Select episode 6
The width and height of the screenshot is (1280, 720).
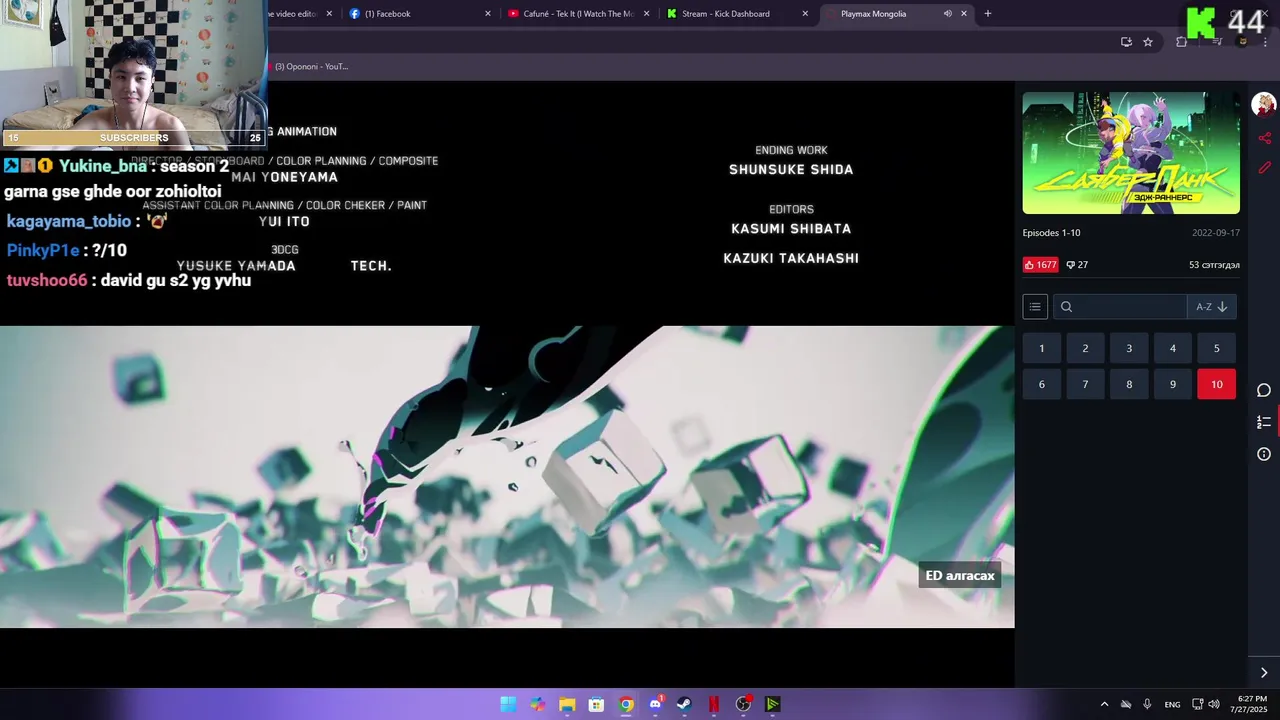click(x=1041, y=384)
